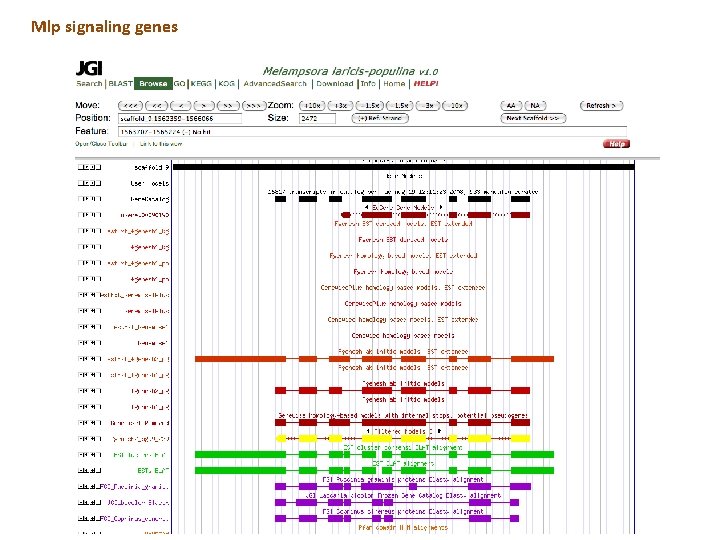This screenshot has height=540, width=720.
Task: Click the green EST BLAT track label
Action: 153,470
